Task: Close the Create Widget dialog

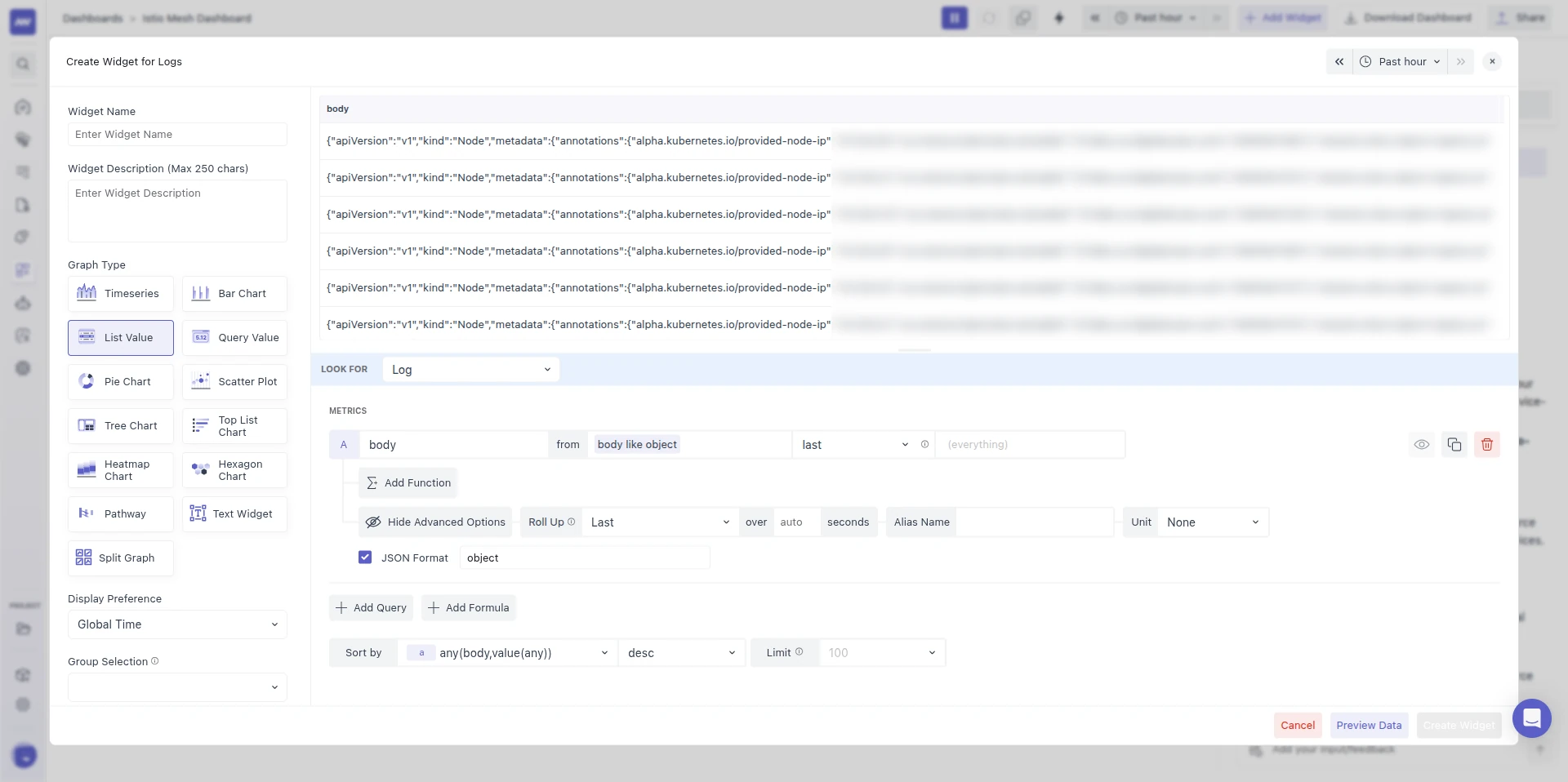Action: pos(1492,62)
